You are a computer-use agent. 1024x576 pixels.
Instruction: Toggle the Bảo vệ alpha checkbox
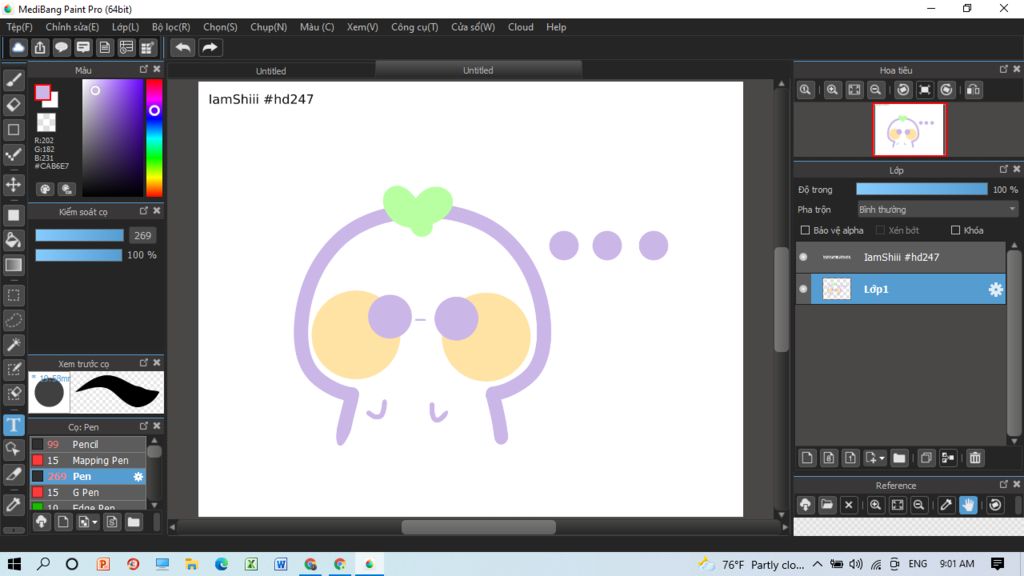(x=805, y=231)
